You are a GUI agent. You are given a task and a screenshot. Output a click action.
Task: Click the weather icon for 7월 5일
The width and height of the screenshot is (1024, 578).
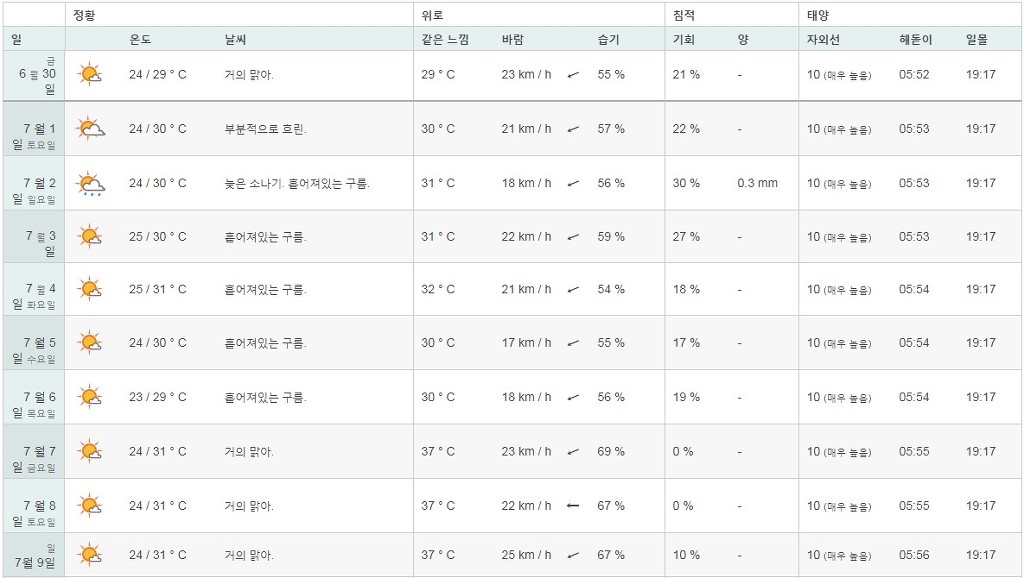point(90,343)
